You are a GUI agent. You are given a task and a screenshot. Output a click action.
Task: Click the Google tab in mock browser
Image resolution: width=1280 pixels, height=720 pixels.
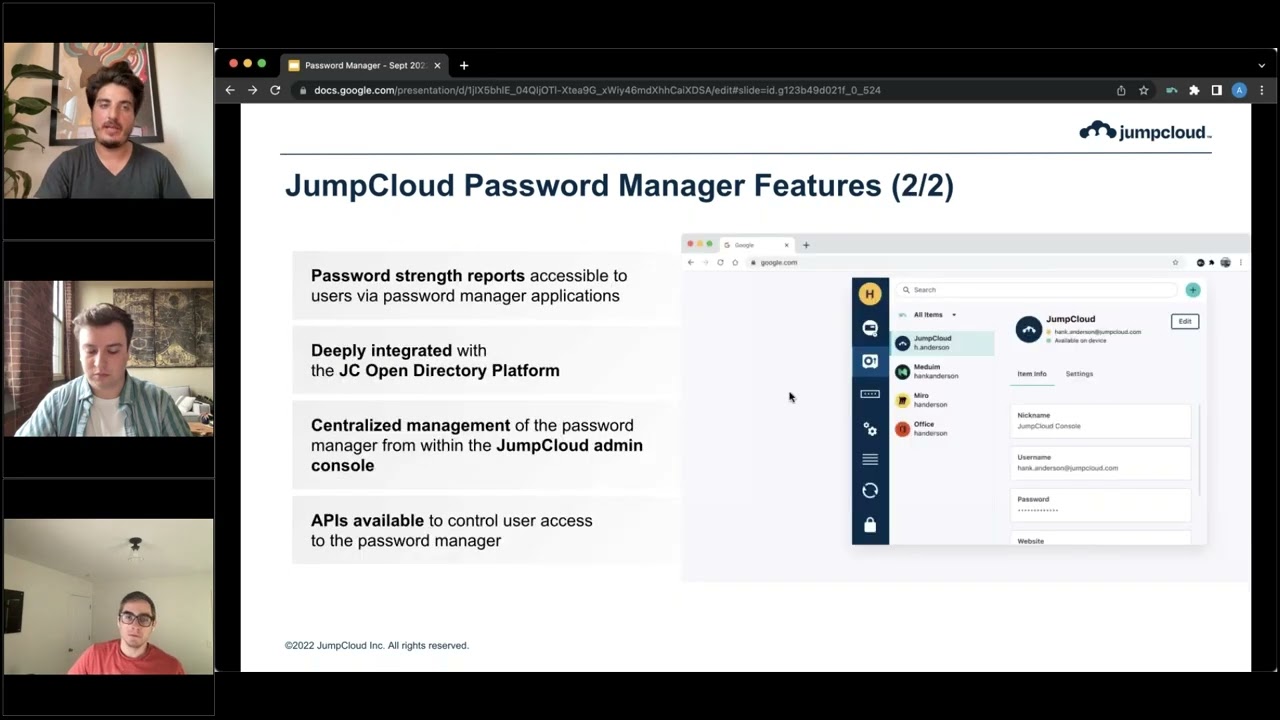[757, 245]
